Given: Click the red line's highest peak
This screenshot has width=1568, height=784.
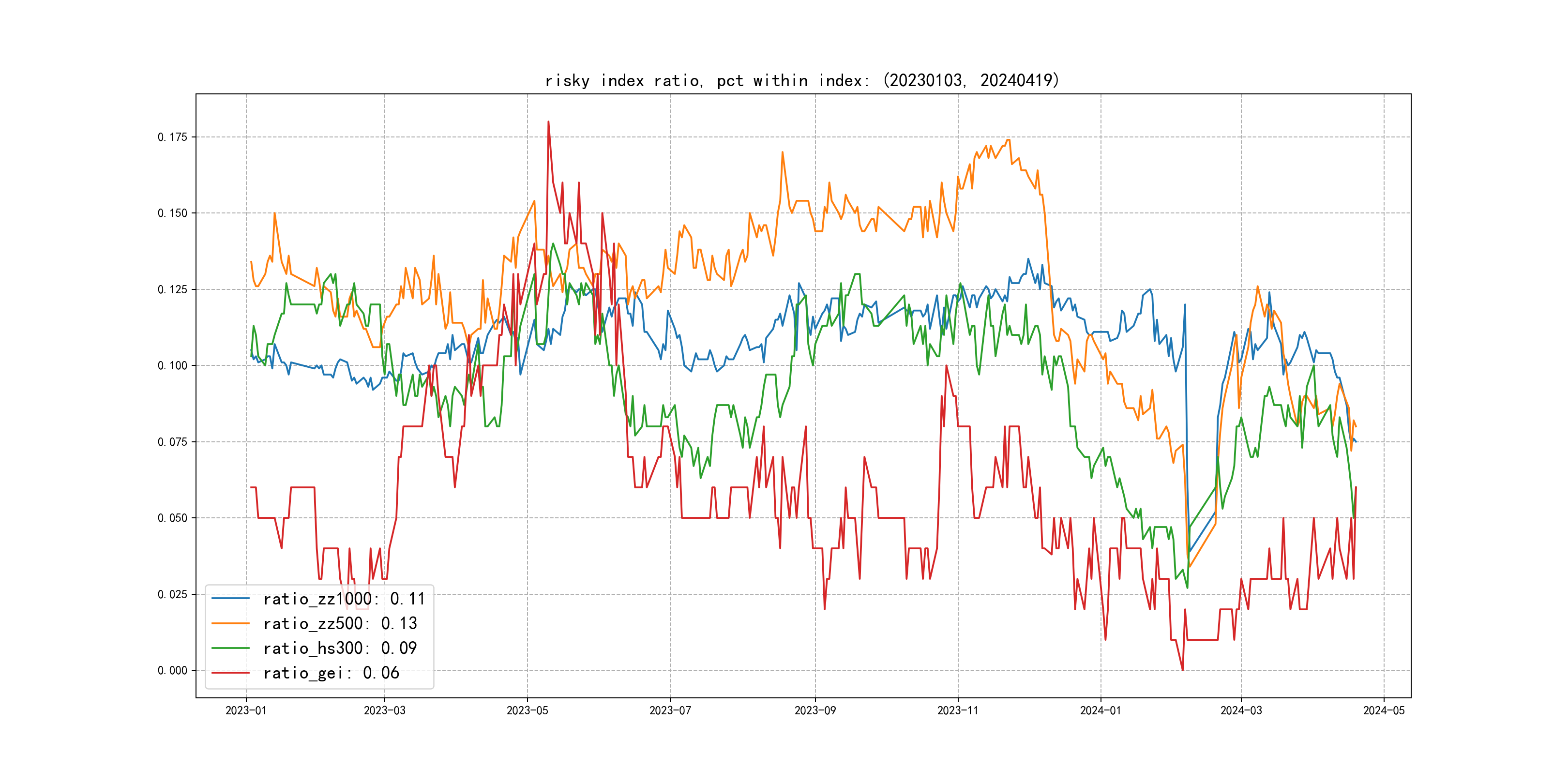Looking at the screenshot, I should click(x=548, y=122).
